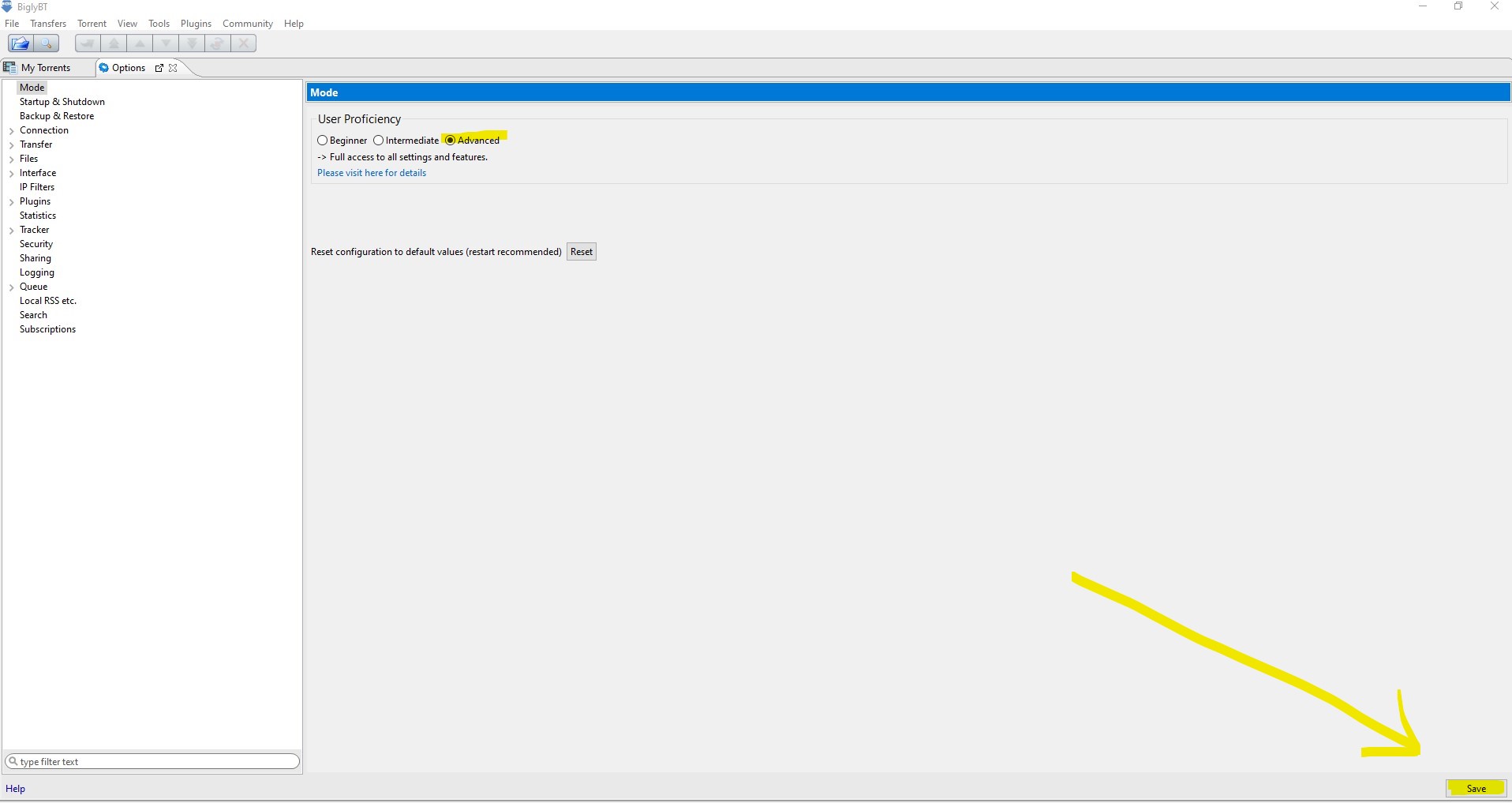Select Mode in the options tree
Screen dimensions: 1512x803
point(32,88)
